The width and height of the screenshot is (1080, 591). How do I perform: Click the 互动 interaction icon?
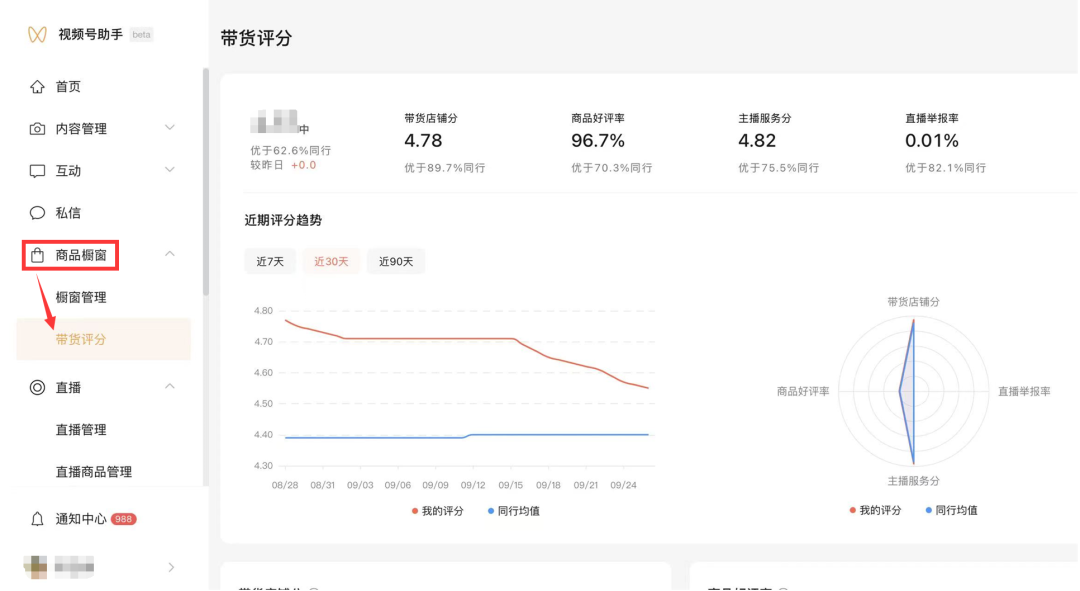pyautogui.click(x=35, y=170)
